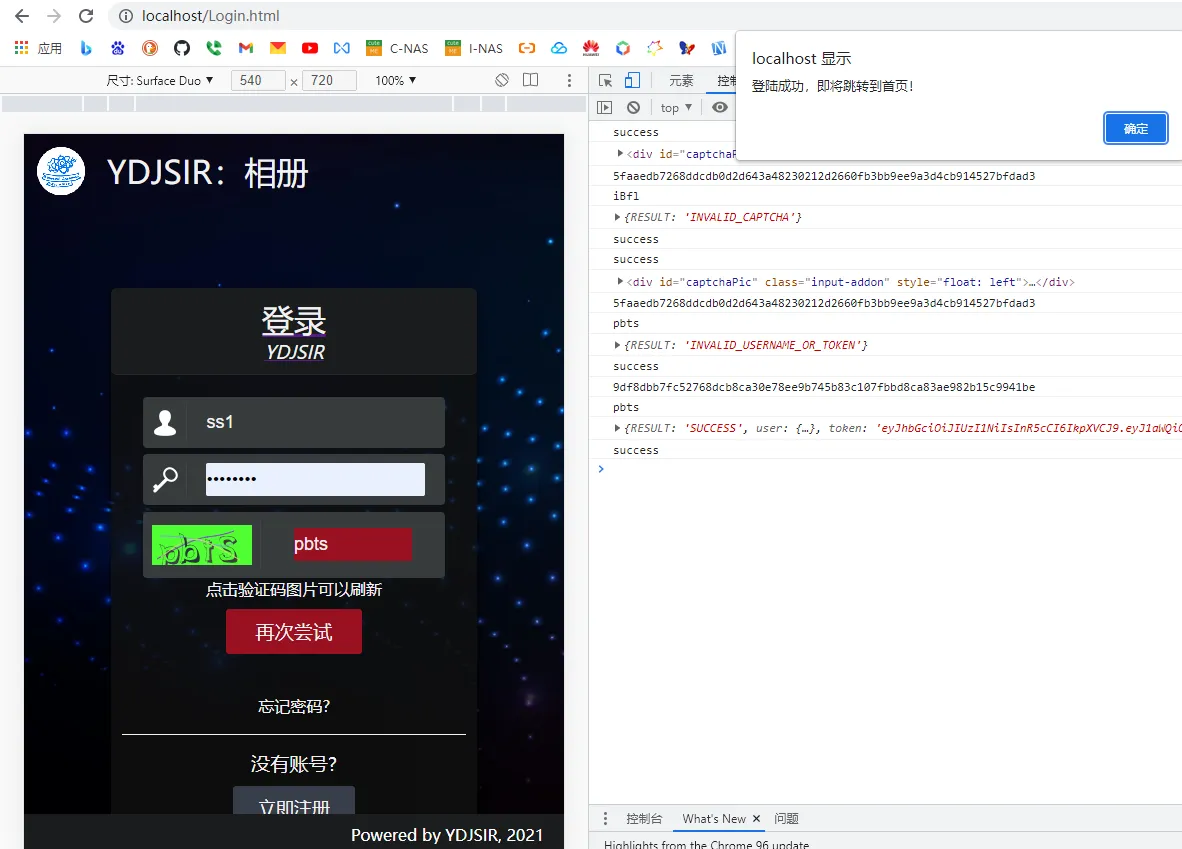Click the 忘记密码? link
The width and height of the screenshot is (1182, 849).
pyautogui.click(x=294, y=706)
